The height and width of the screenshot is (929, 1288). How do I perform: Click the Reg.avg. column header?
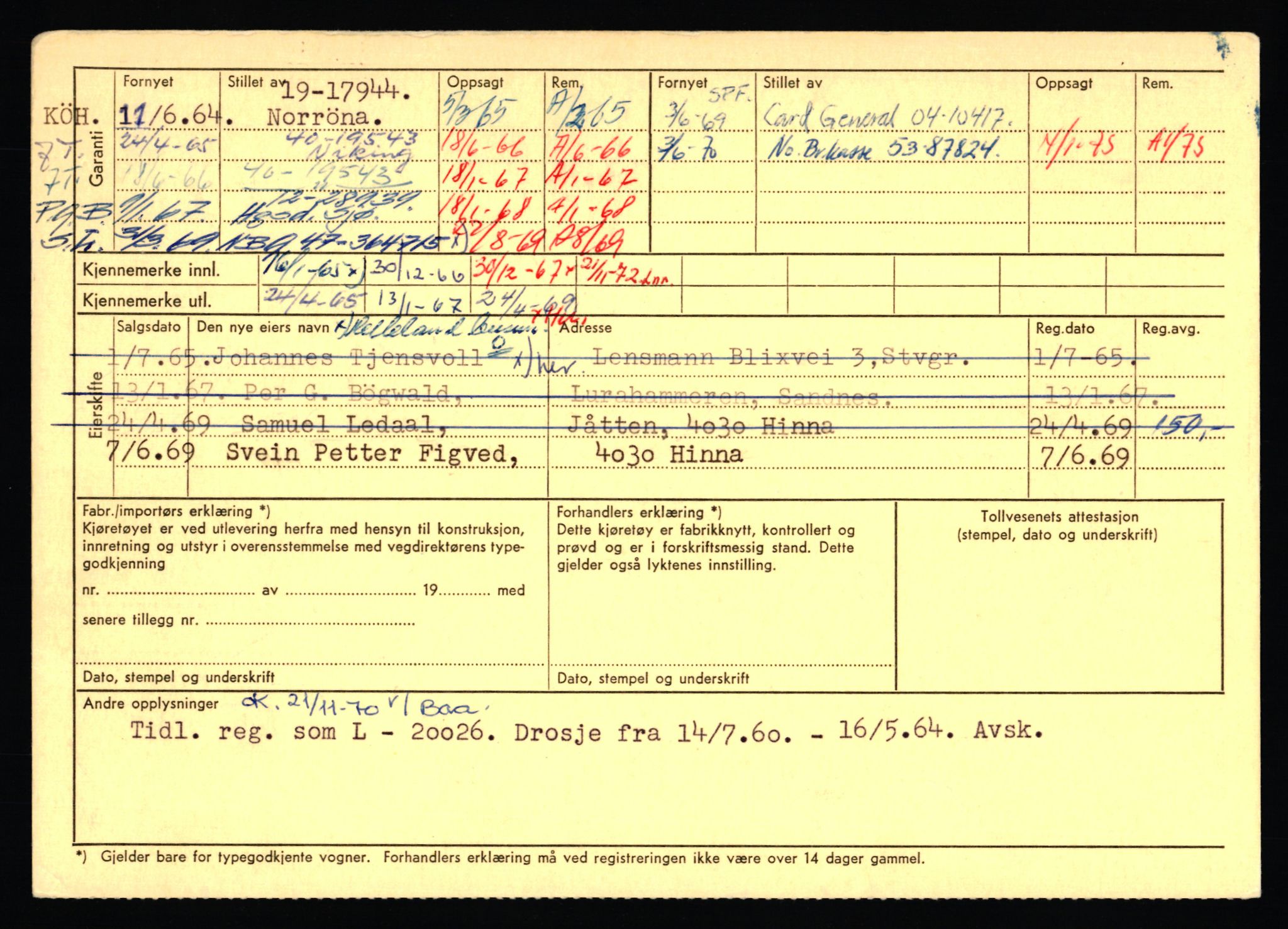tap(1170, 328)
